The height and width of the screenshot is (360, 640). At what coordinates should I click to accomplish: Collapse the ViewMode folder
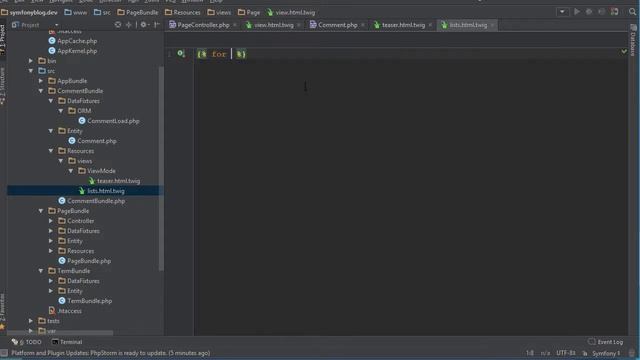tap(71, 171)
